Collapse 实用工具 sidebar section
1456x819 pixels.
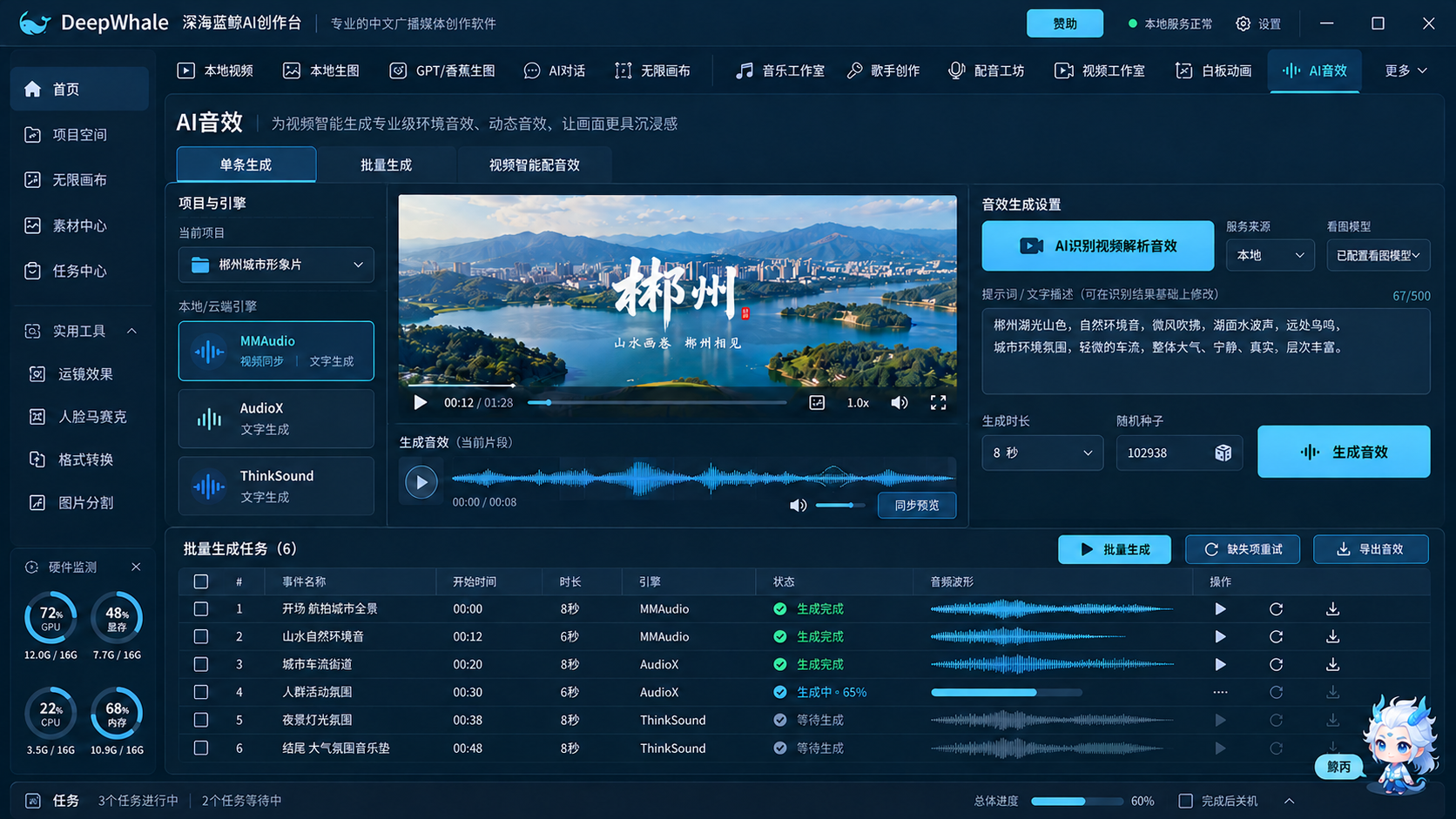click(131, 332)
